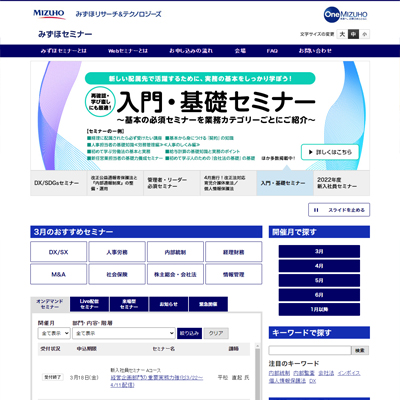400x400 pixels.
Task: Show the 2022年度新入社員セミナー slide
Action: coord(341,183)
